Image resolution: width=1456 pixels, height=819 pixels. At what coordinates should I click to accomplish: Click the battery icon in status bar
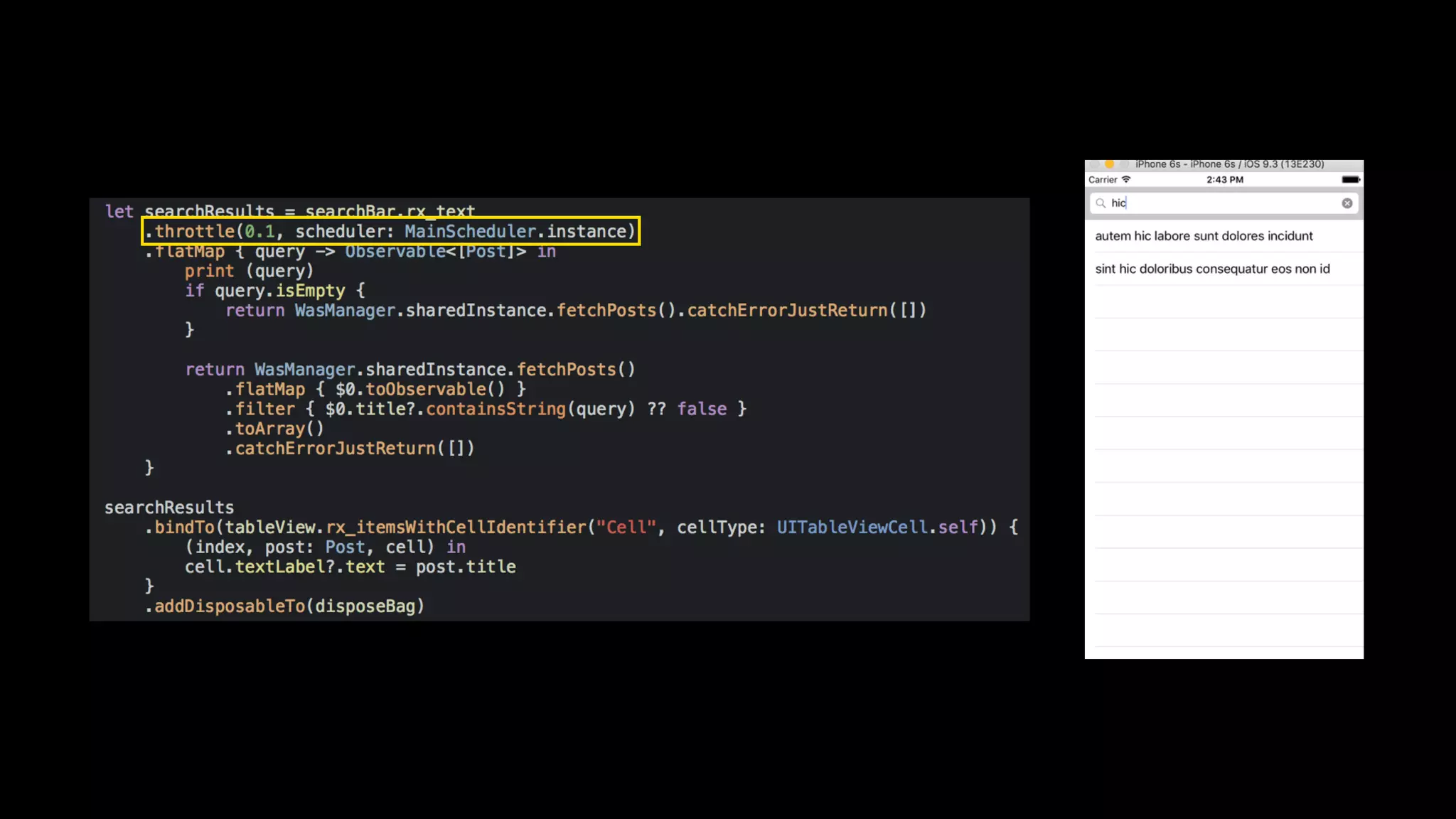pyautogui.click(x=1351, y=180)
